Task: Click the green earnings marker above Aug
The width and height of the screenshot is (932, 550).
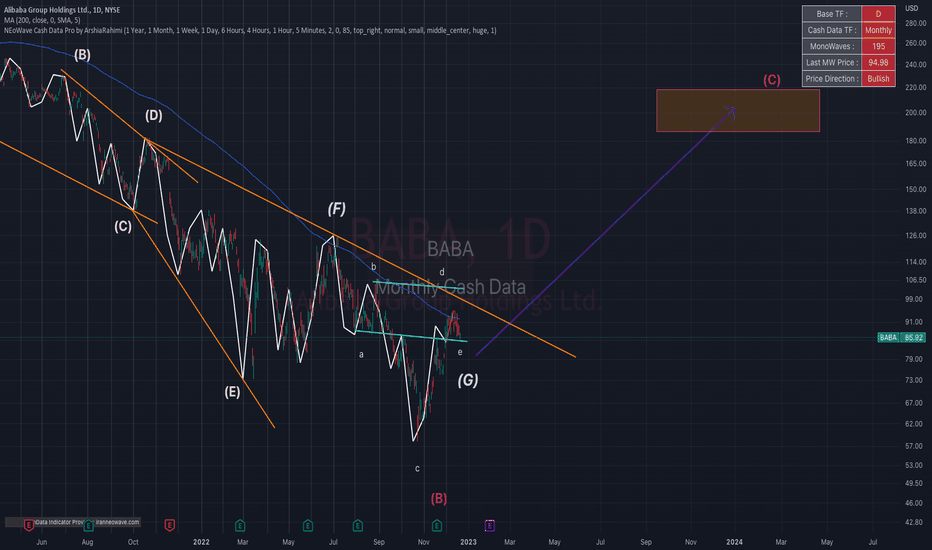Action: (88, 525)
